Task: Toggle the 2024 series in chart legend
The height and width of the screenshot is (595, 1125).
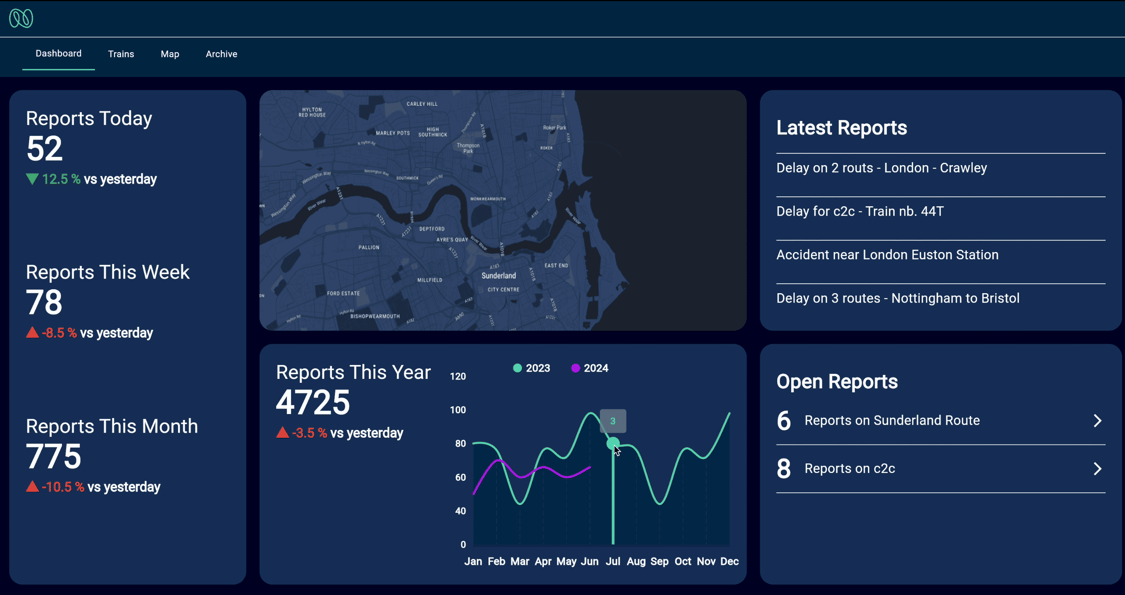Action: (x=589, y=368)
